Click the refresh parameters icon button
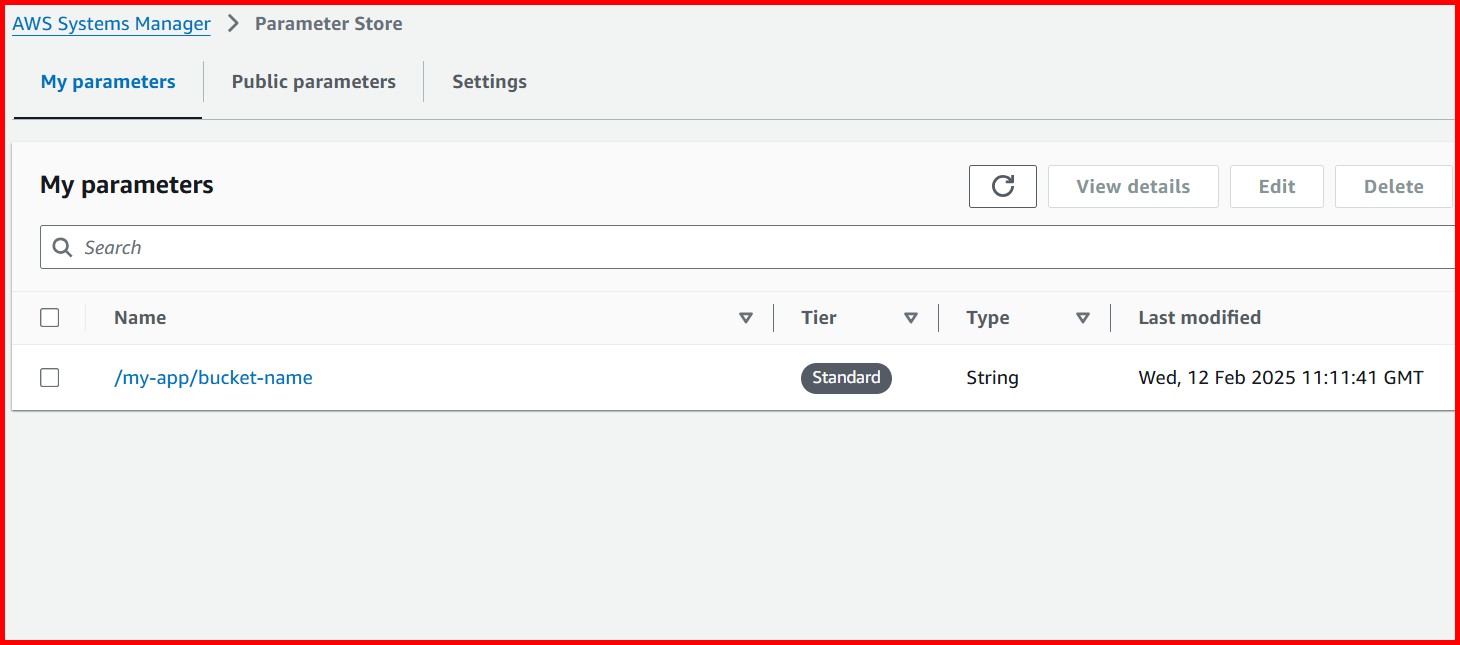 1002,186
